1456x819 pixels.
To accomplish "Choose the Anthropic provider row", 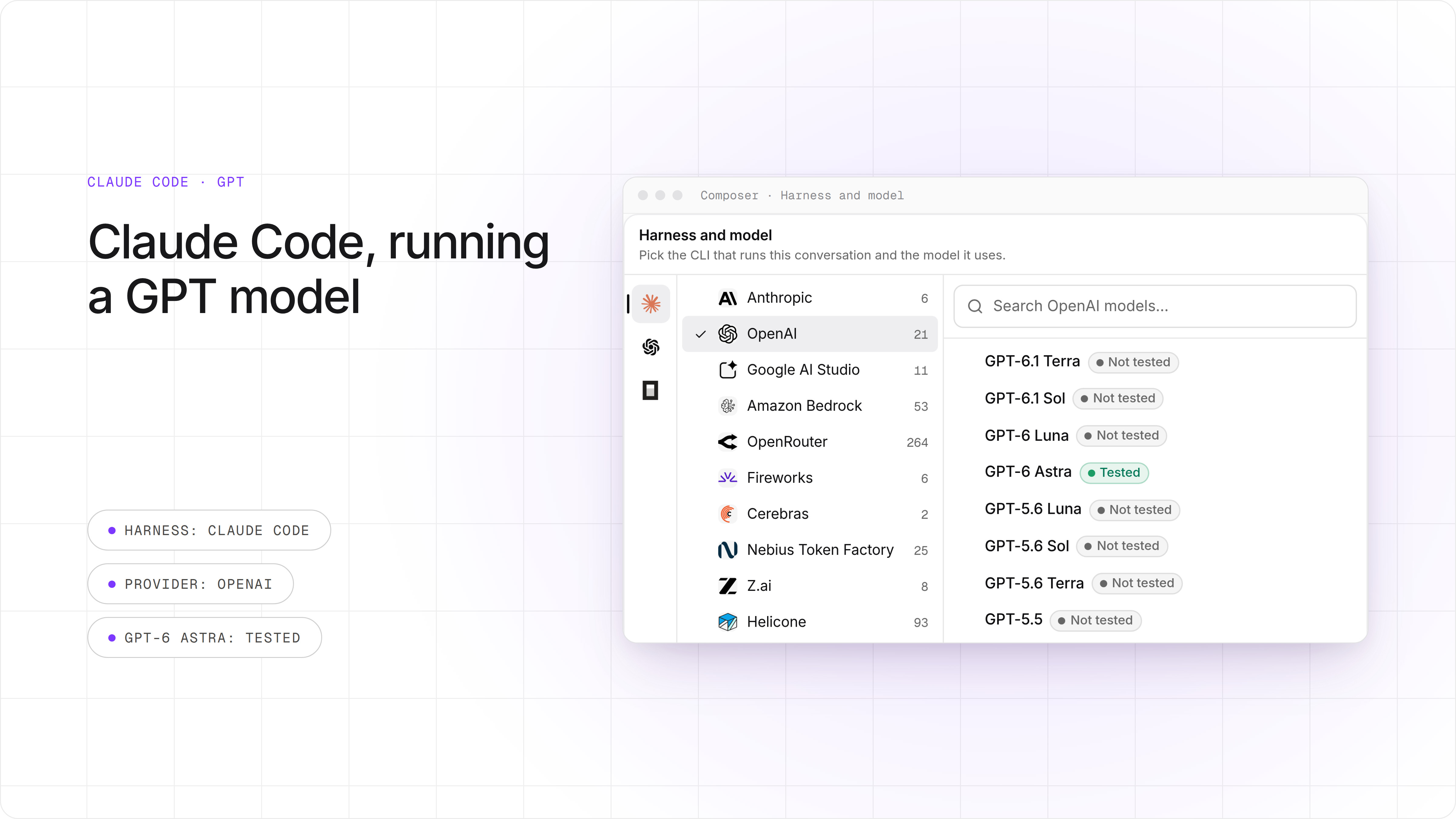I will click(x=809, y=298).
